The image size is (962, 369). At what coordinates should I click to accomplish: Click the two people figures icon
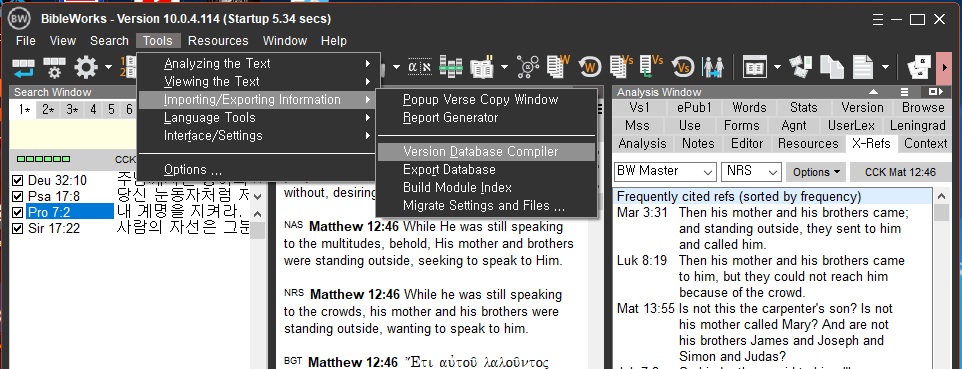point(713,67)
